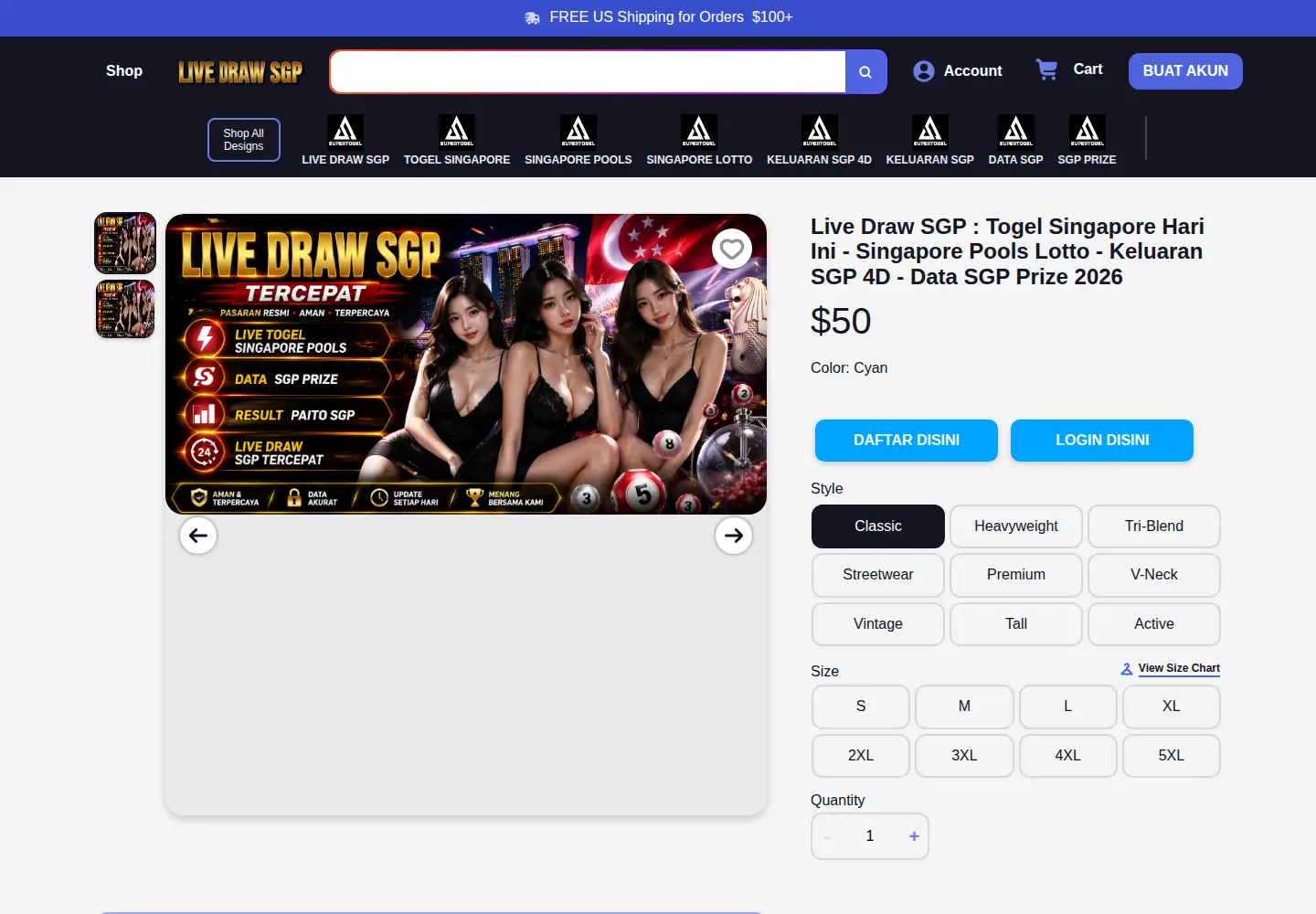Choose size XL
1316x914 pixels.
1172,707
